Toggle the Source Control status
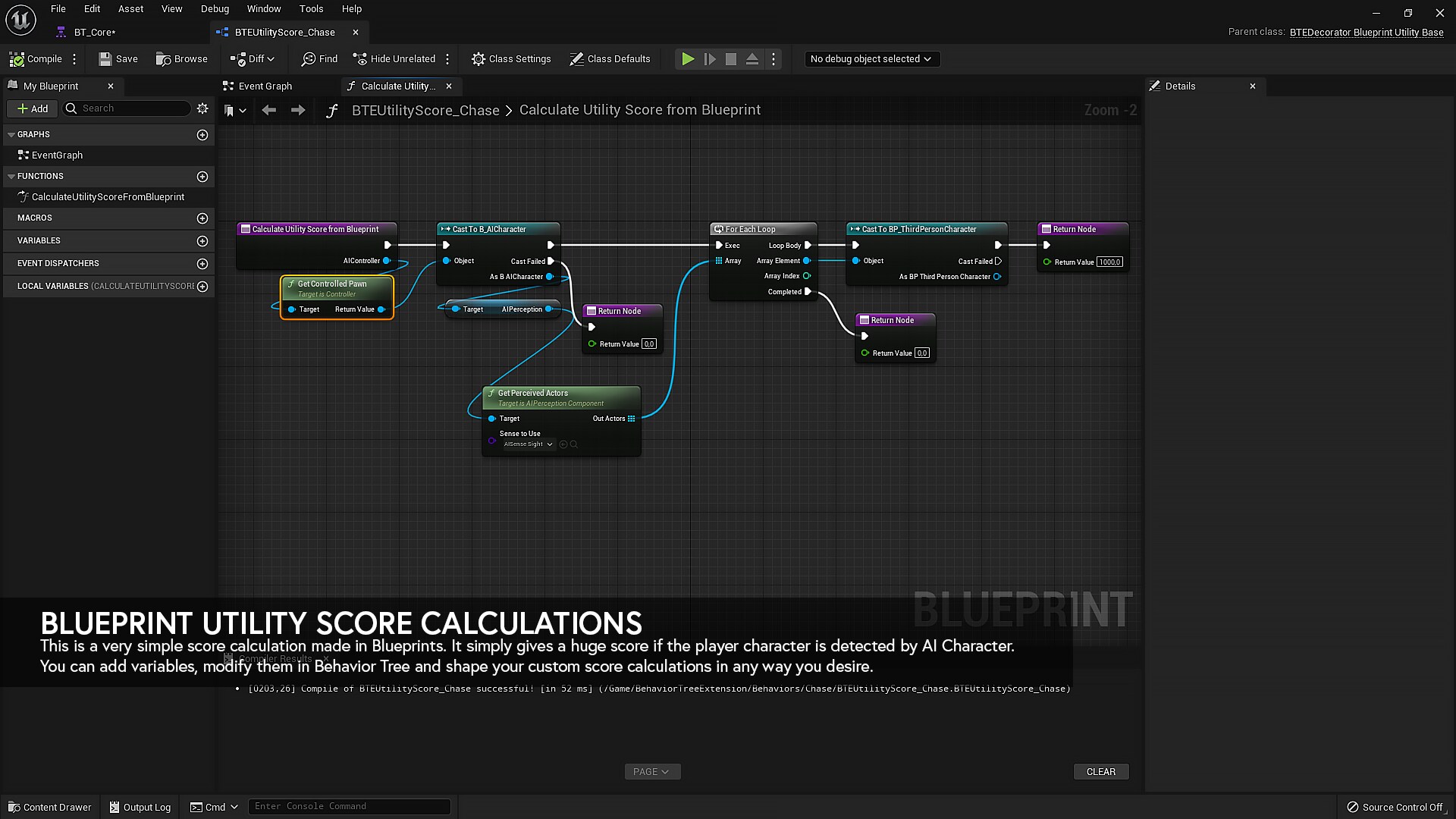The width and height of the screenshot is (1456, 819). coord(1395,807)
